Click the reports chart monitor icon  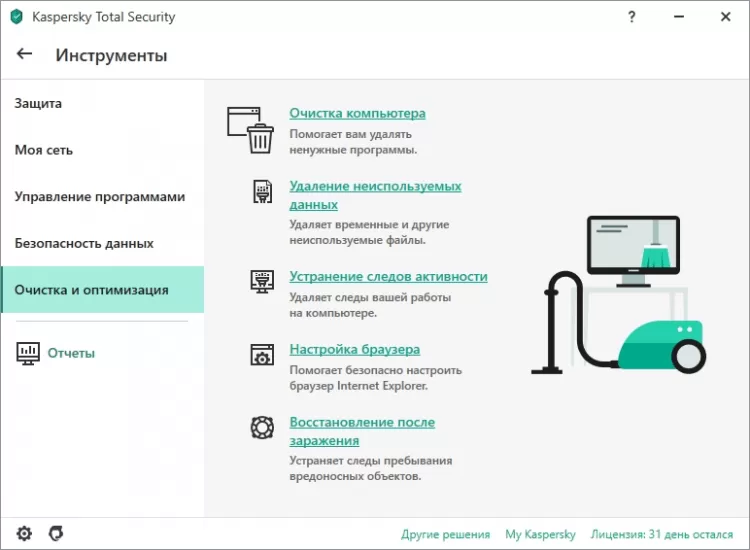coord(28,353)
